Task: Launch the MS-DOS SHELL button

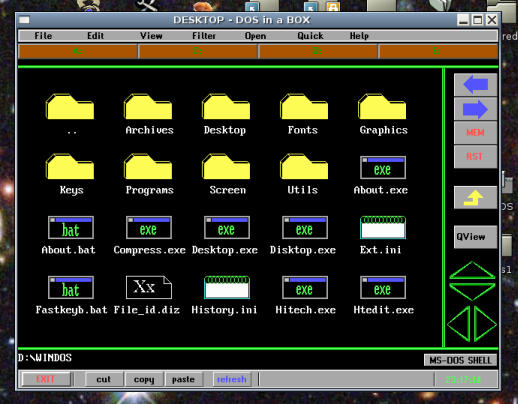Action: pyautogui.click(x=460, y=360)
